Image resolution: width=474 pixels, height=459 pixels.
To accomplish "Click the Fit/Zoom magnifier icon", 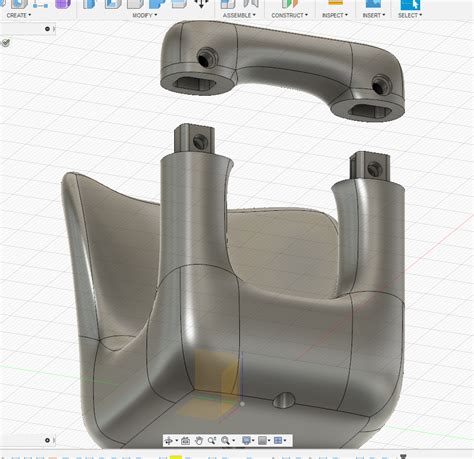I will pyautogui.click(x=225, y=441).
